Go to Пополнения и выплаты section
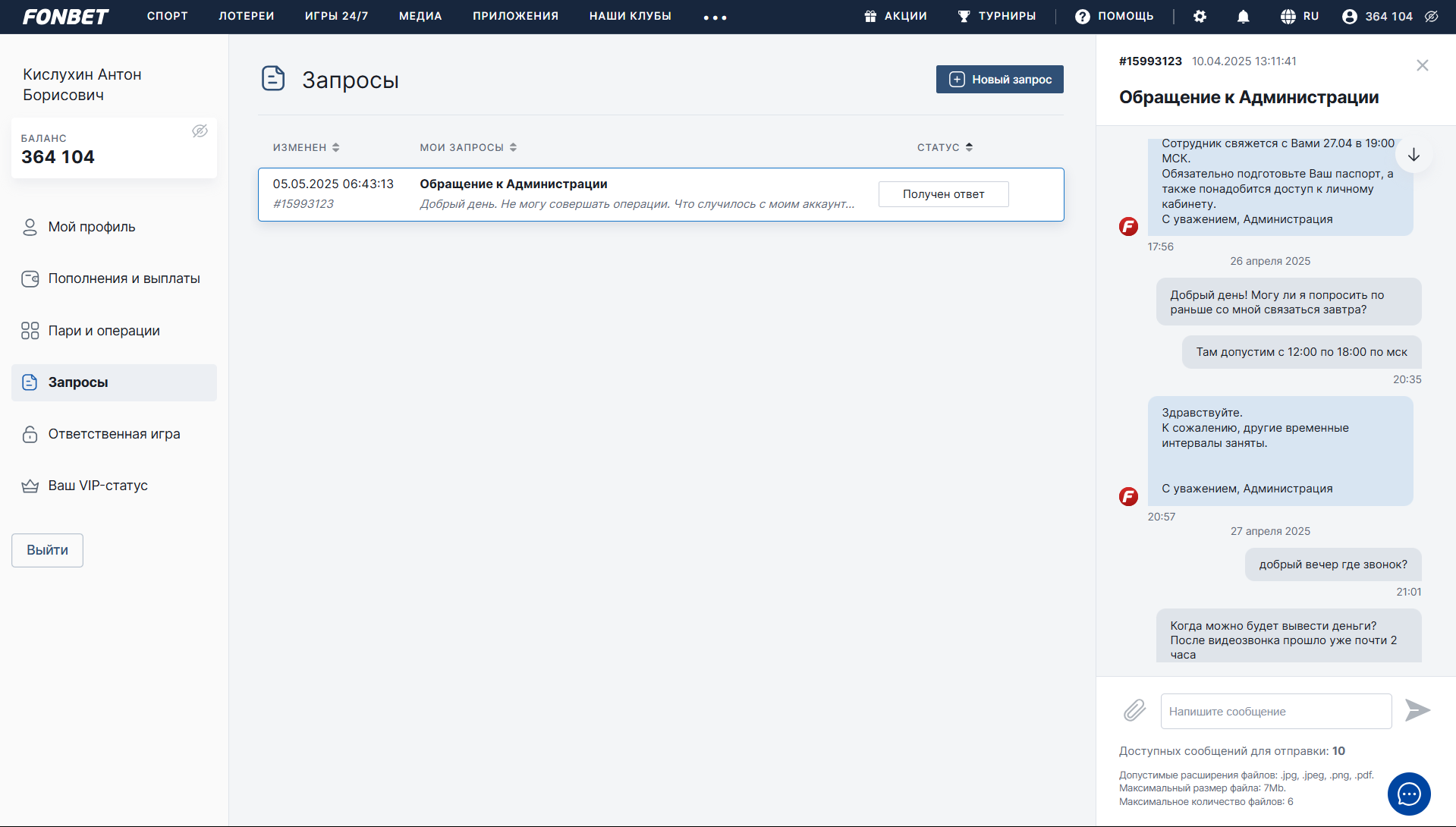Image resolution: width=1456 pixels, height=827 pixels. [124, 278]
